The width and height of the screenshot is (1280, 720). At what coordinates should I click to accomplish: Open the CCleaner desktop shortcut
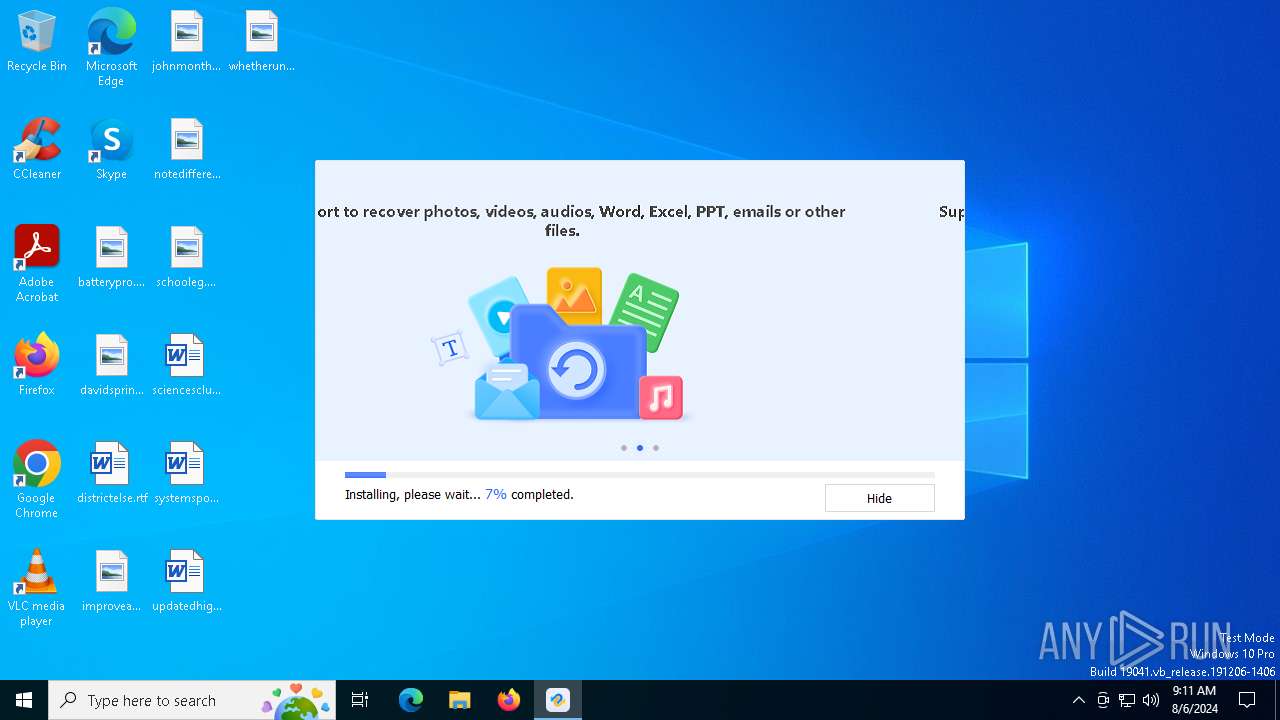pyautogui.click(x=37, y=150)
